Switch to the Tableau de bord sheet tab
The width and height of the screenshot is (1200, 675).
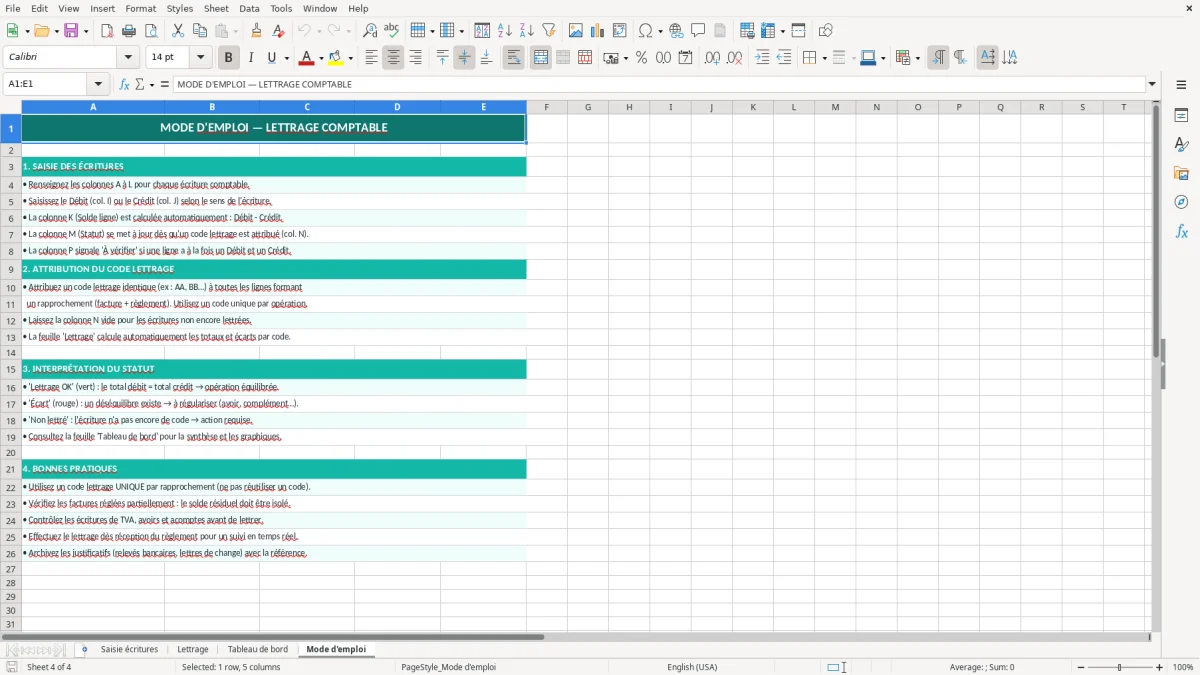click(x=257, y=649)
